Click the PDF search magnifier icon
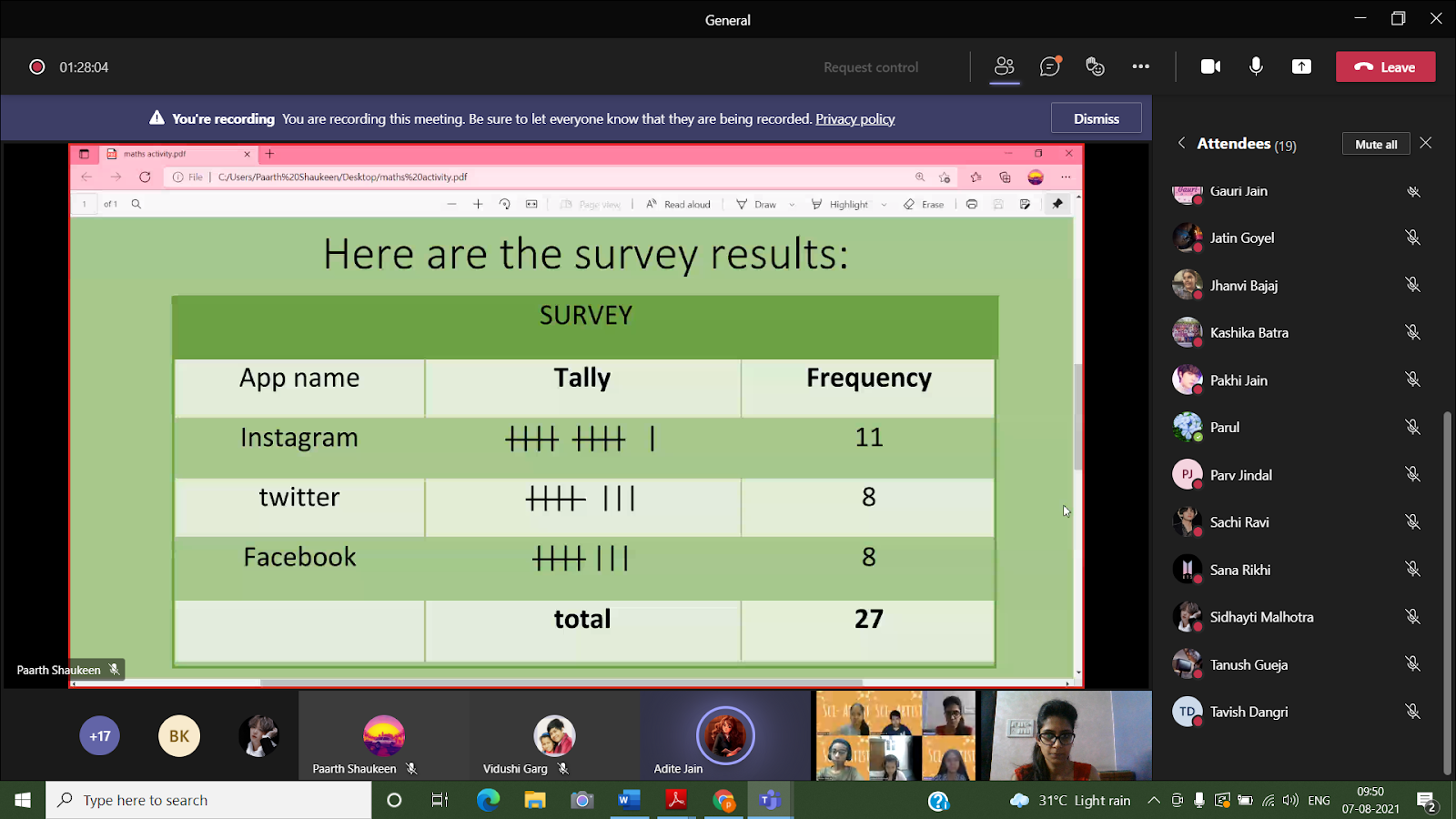The image size is (1456, 819). pyautogui.click(x=136, y=204)
